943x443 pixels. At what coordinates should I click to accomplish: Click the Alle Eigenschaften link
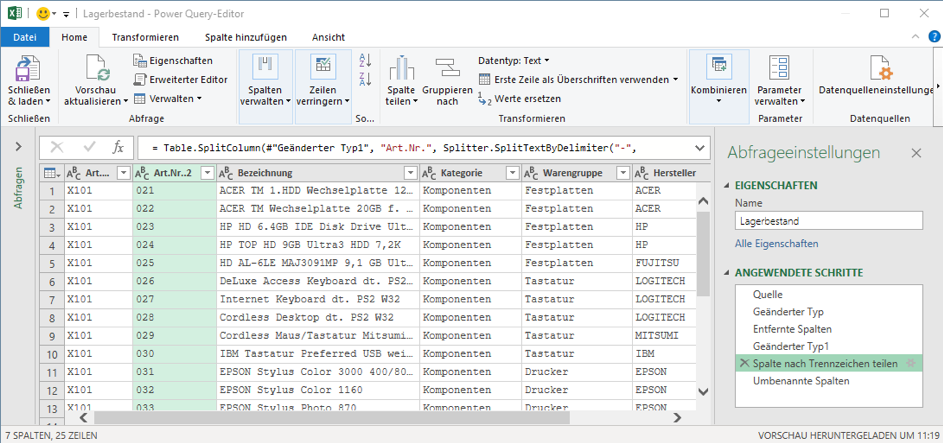click(776, 243)
